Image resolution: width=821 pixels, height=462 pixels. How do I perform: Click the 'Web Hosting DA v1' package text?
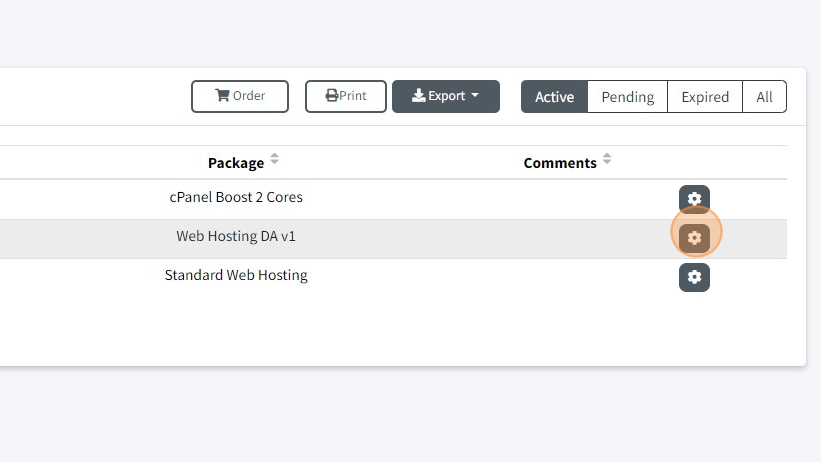236,236
